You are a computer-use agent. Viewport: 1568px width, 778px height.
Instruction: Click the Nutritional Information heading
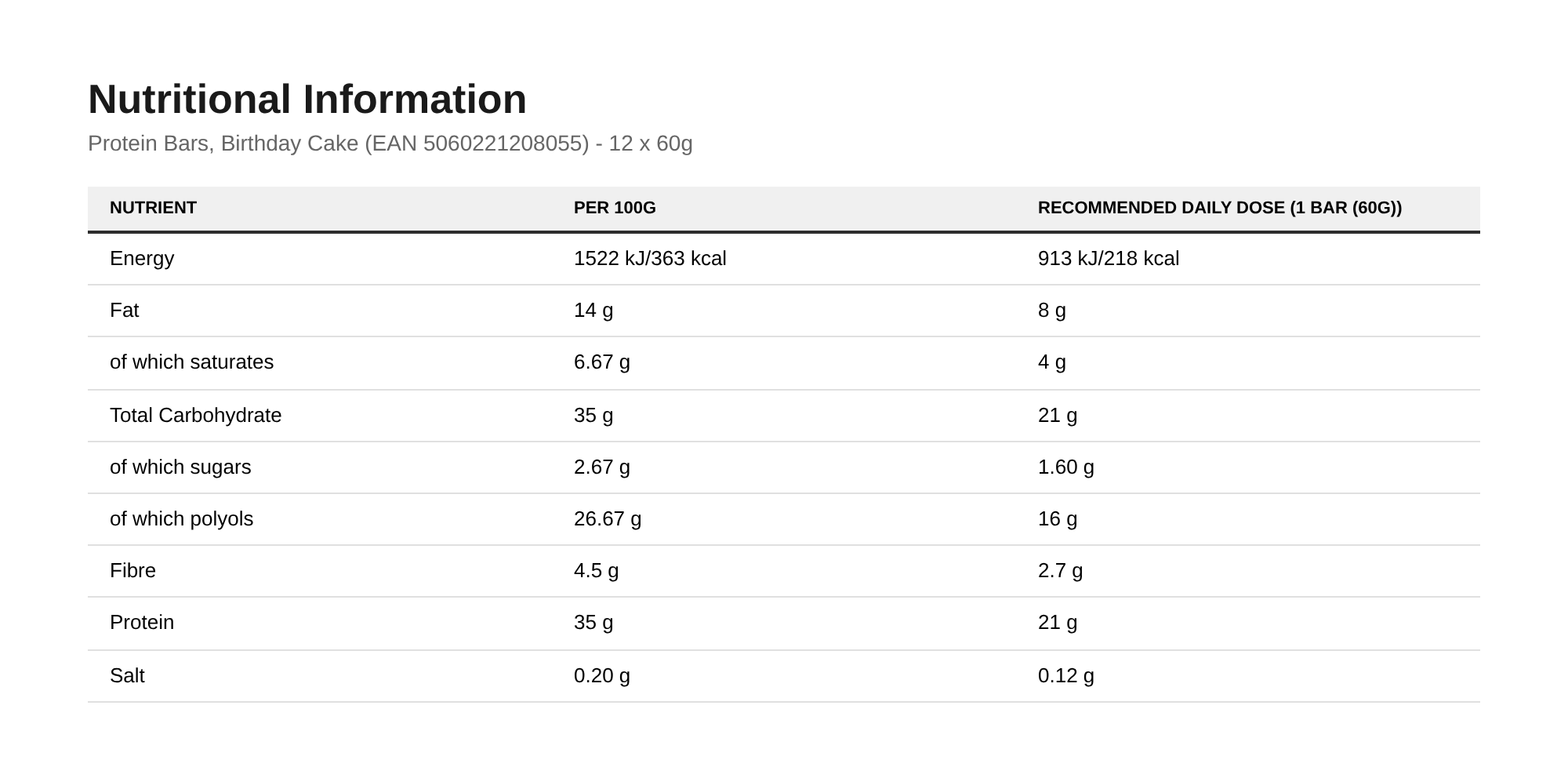click(x=307, y=100)
